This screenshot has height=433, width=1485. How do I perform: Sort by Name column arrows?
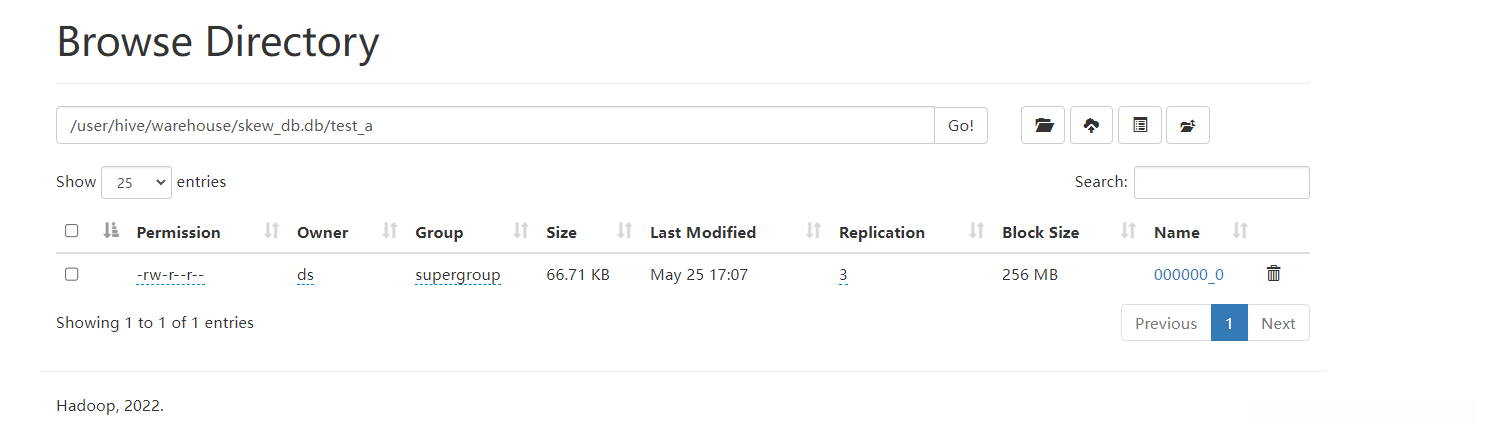point(1240,232)
